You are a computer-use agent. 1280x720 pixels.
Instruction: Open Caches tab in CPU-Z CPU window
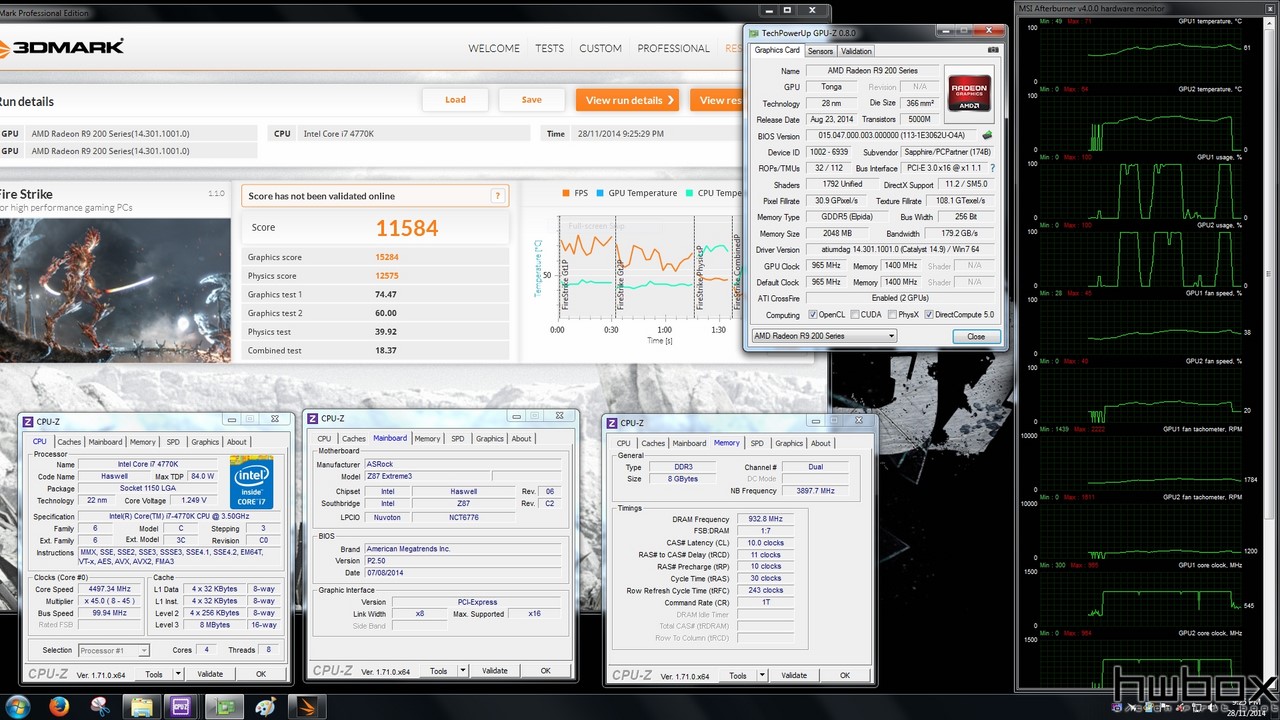pyautogui.click(x=69, y=442)
